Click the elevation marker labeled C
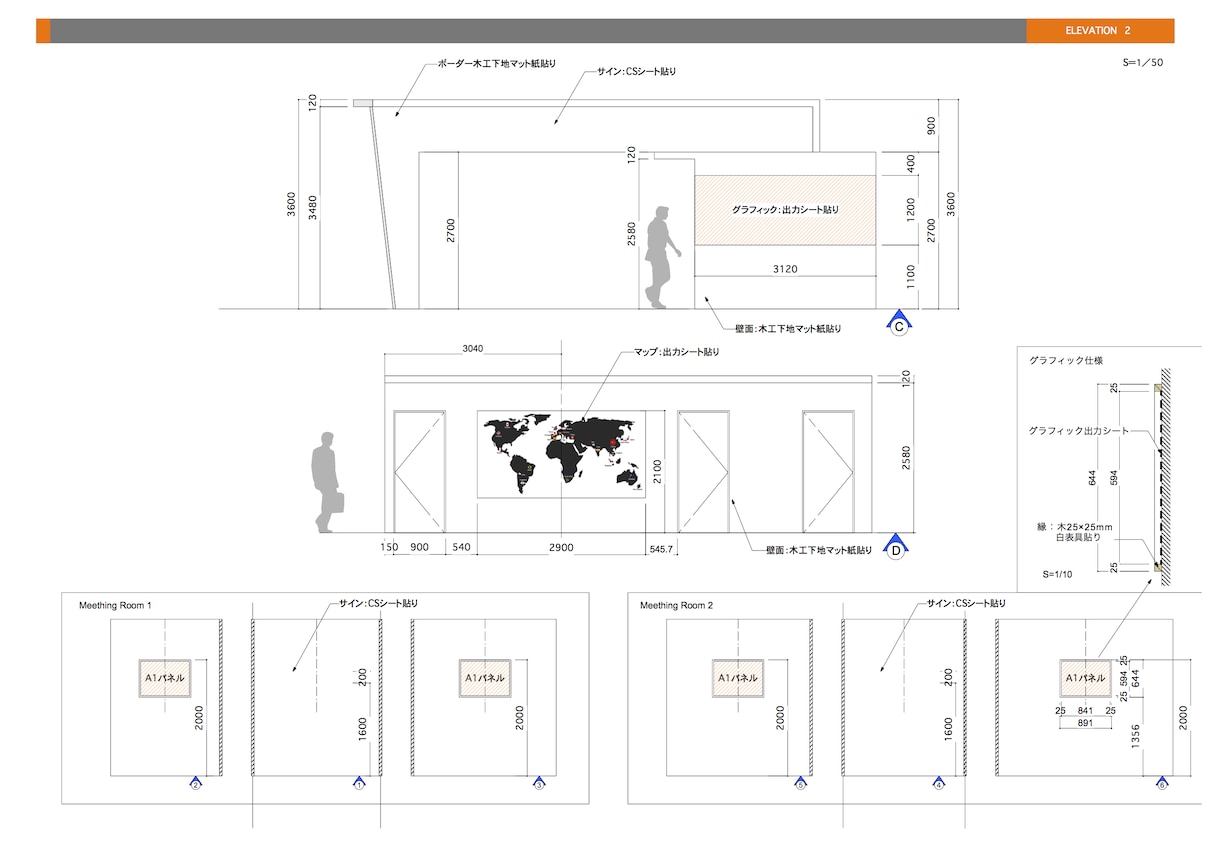The height and width of the screenshot is (863, 1220). tap(899, 324)
